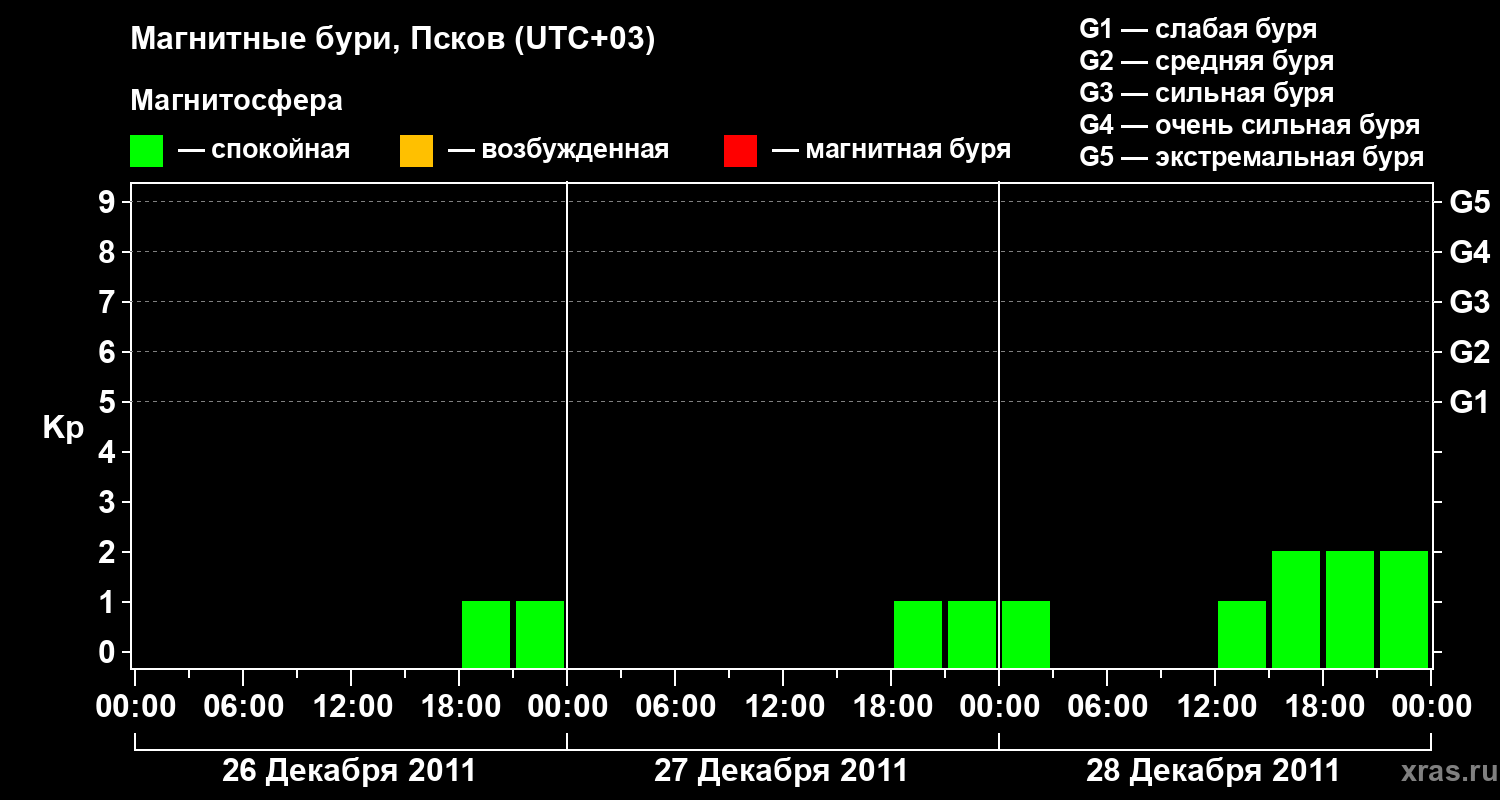Click the '— спокойная' legend label

click(264, 151)
